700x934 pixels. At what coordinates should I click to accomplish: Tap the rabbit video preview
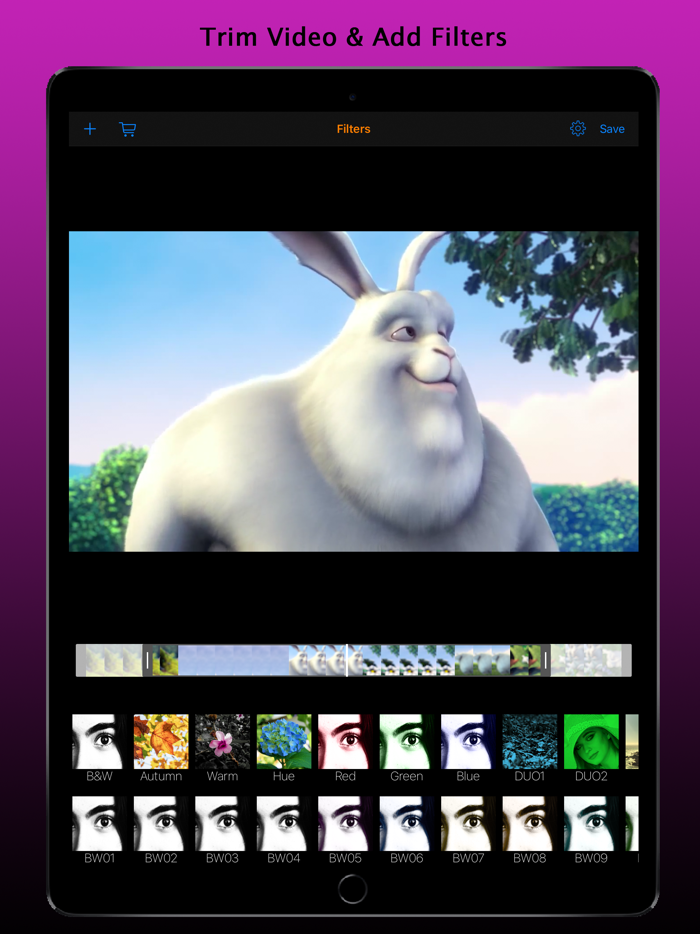[353, 391]
